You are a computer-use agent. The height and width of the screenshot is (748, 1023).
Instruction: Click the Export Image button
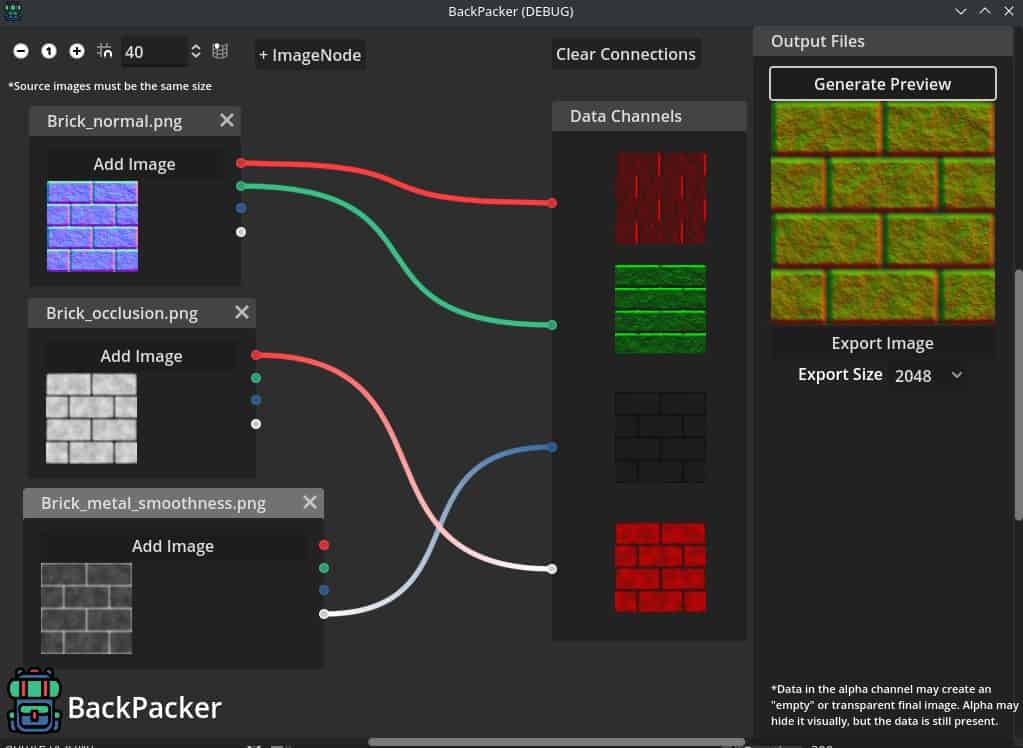tap(882, 343)
